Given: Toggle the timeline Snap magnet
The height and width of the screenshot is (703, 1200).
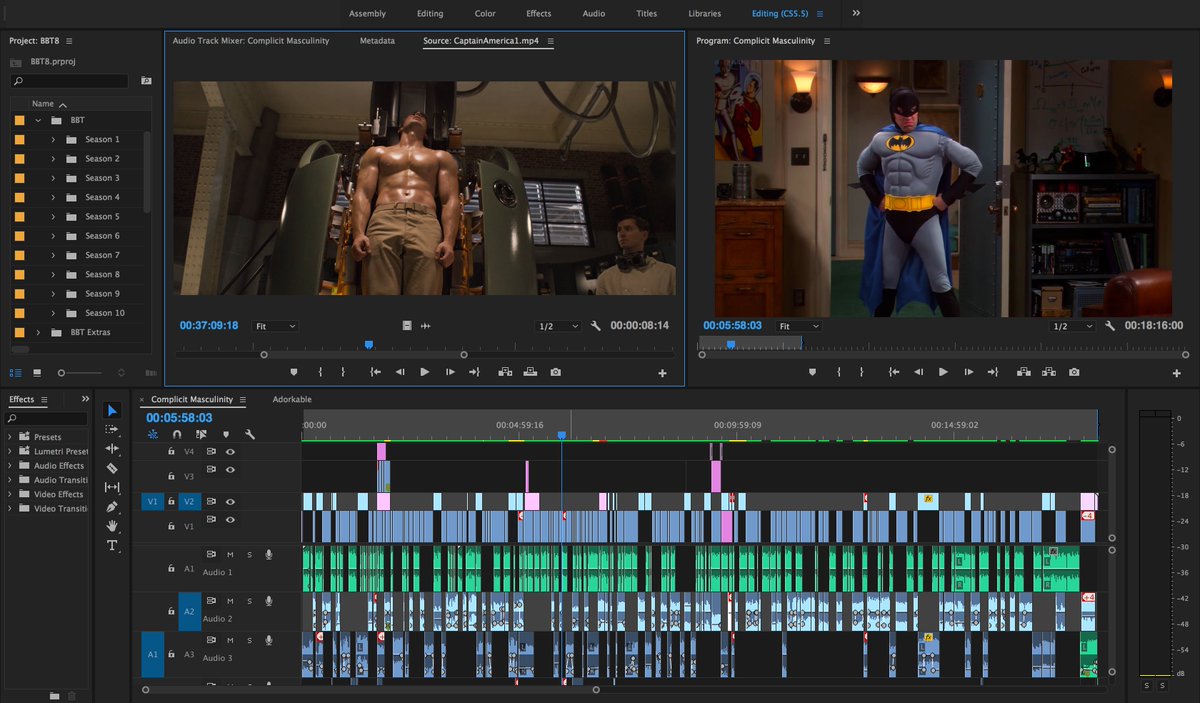Looking at the screenshot, I should point(177,435).
